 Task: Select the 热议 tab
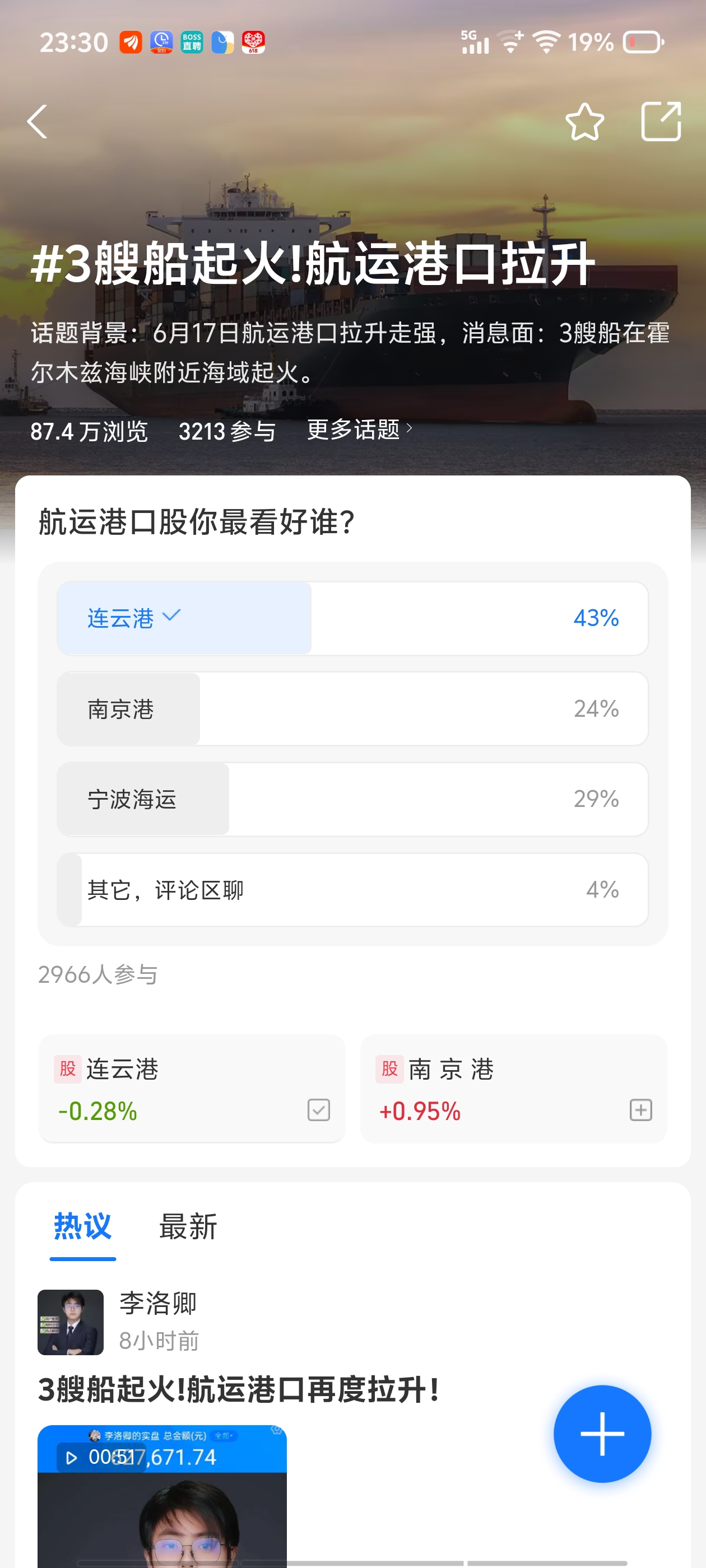pos(83,1226)
